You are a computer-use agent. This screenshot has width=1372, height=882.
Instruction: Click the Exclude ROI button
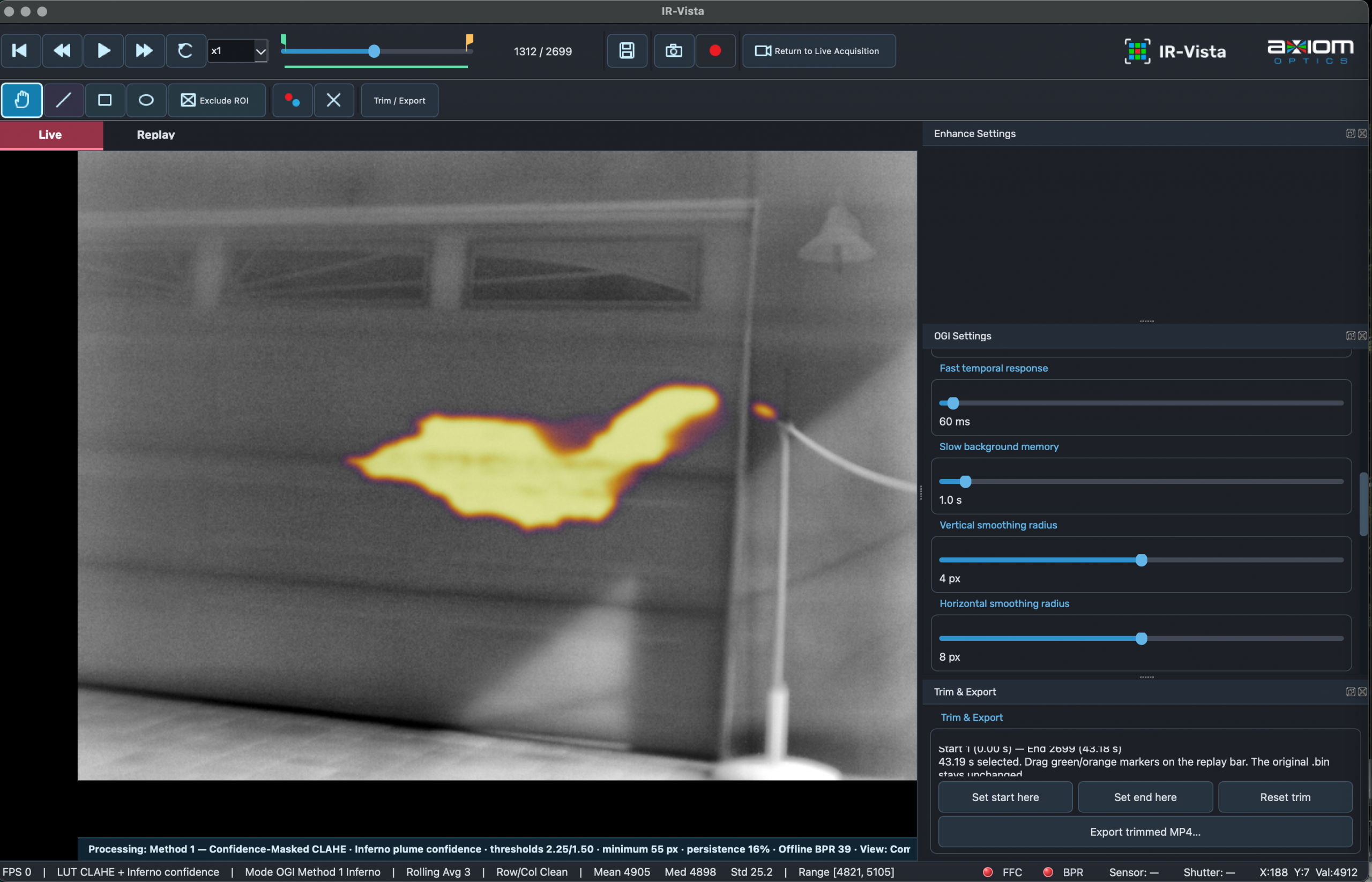tap(217, 100)
